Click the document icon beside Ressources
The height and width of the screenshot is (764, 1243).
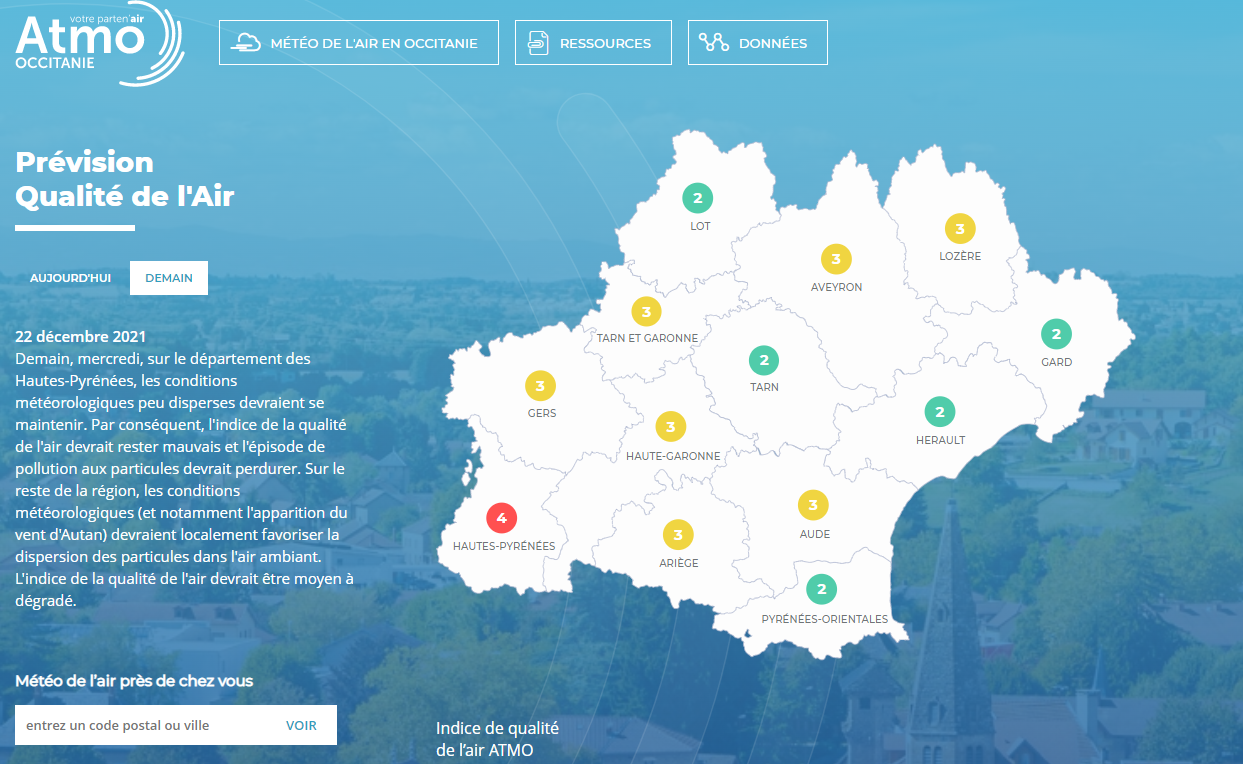click(x=538, y=43)
